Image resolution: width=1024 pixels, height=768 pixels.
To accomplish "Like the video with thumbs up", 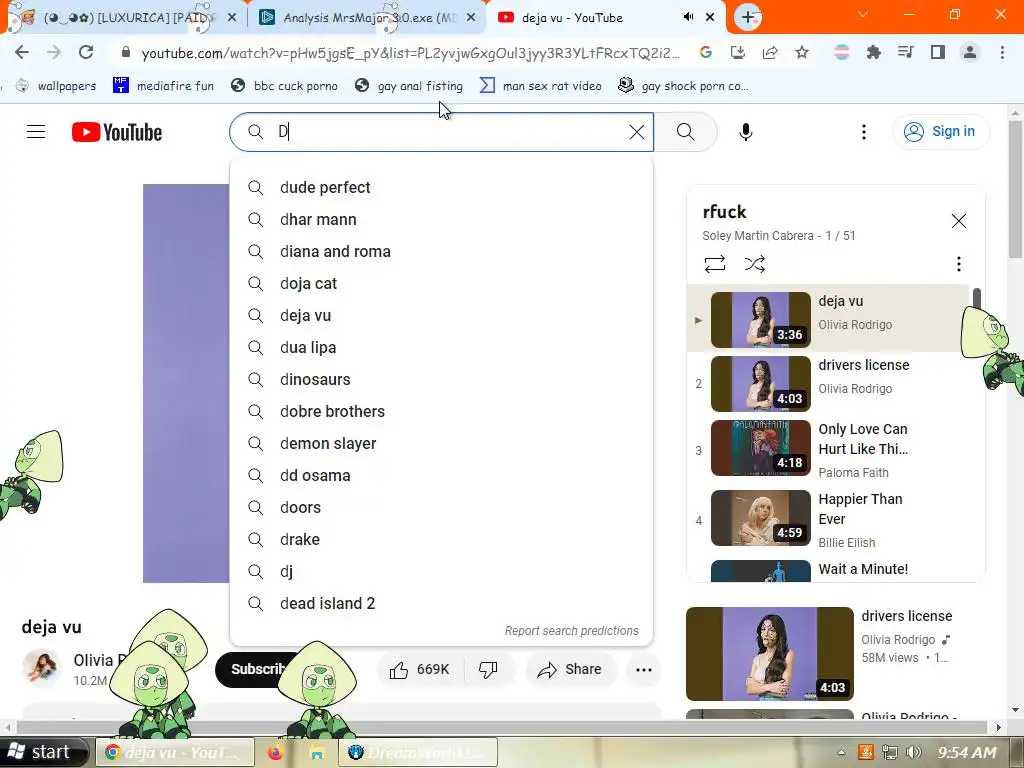I will (x=419, y=669).
